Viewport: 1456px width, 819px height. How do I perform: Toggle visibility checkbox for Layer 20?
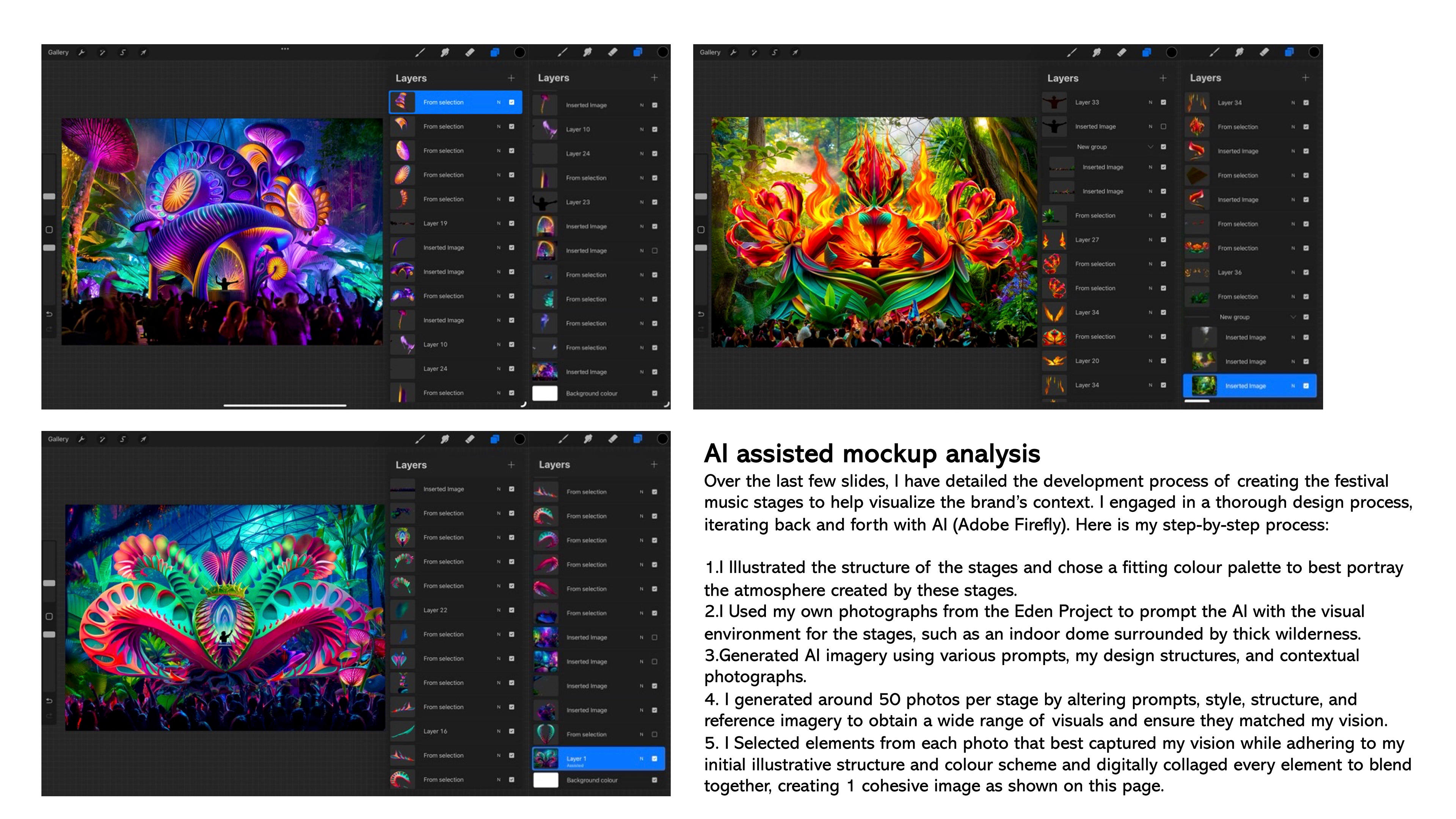[1163, 361]
